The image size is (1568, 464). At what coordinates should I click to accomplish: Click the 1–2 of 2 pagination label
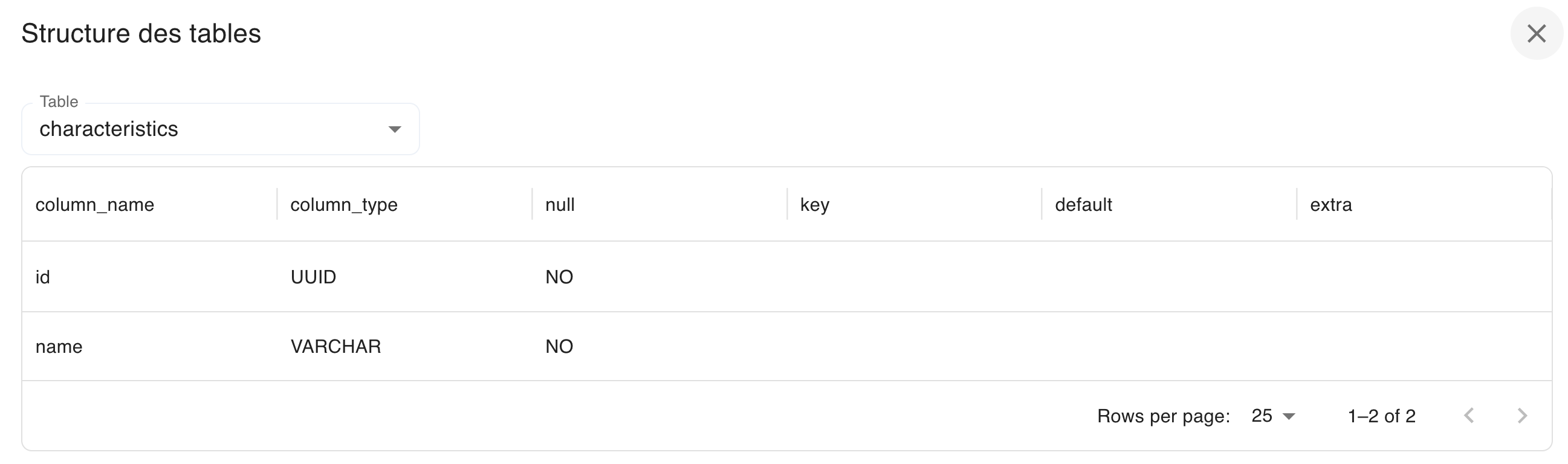pyautogui.click(x=1381, y=416)
